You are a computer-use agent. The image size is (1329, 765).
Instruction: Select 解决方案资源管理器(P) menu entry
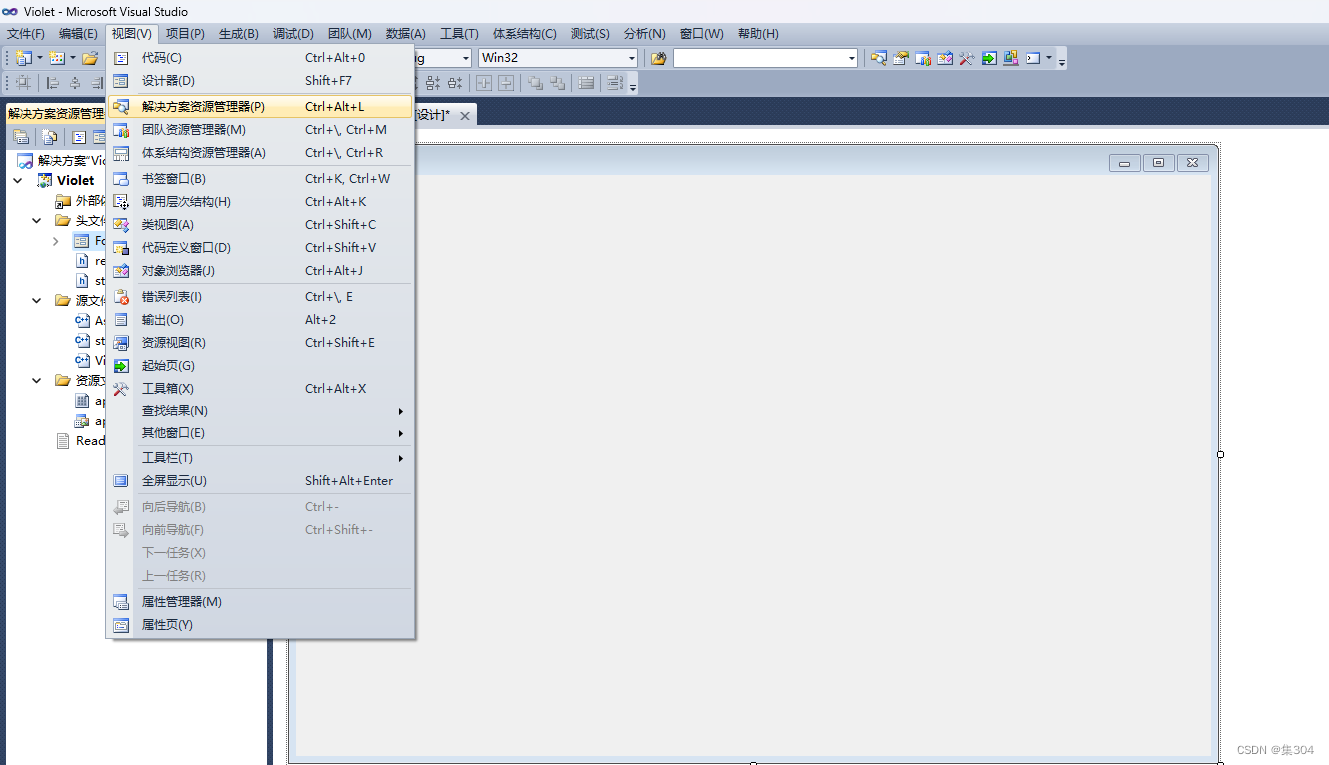pos(260,106)
